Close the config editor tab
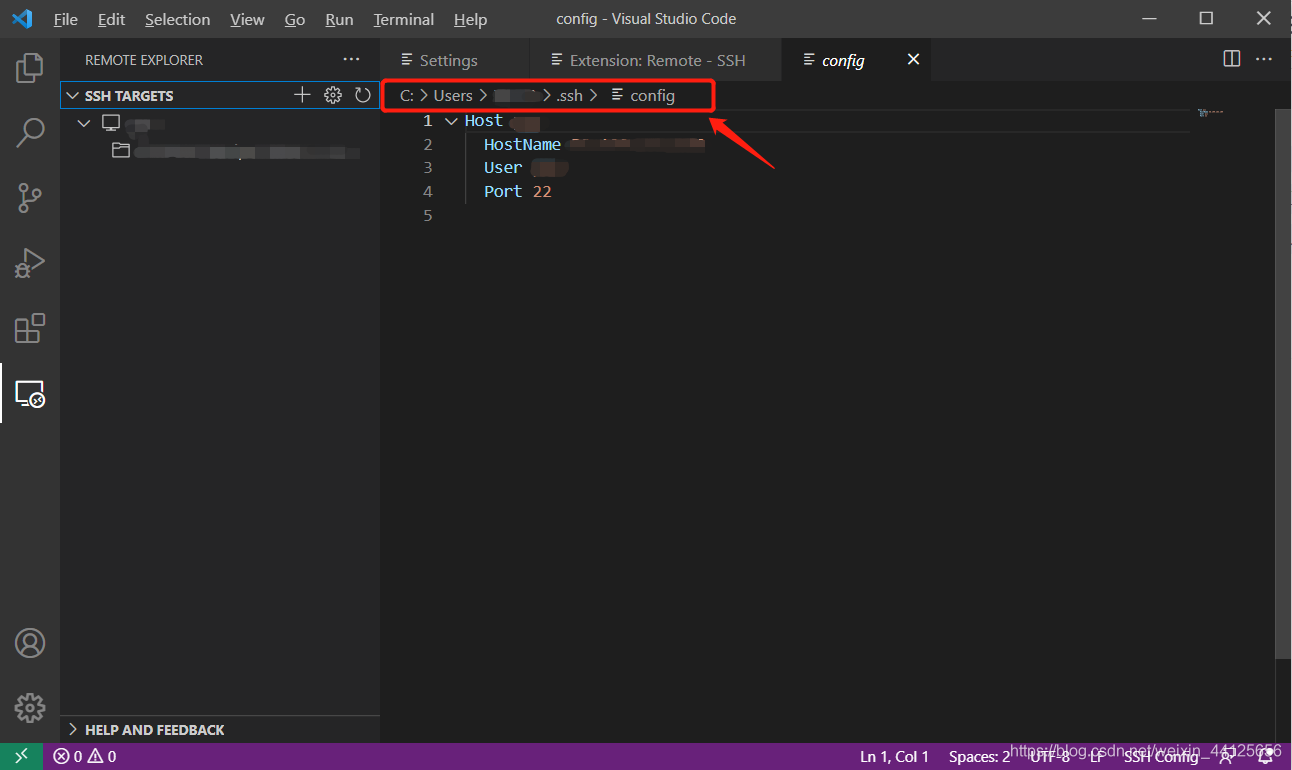The height and width of the screenshot is (770, 1292). click(913, 60)
